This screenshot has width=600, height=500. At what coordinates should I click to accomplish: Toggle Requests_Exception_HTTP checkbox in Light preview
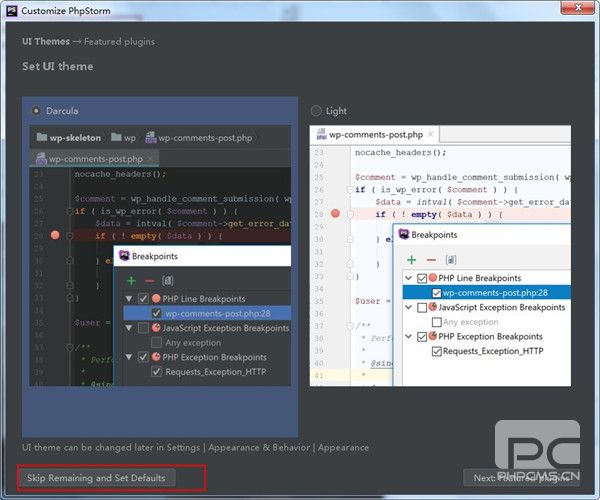437,351
